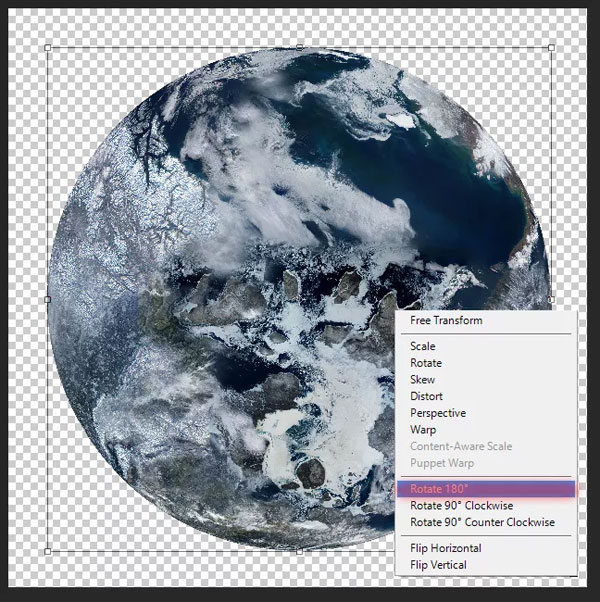
Task: Choose Free Transform from context menu
Action: tap(486, 320)
